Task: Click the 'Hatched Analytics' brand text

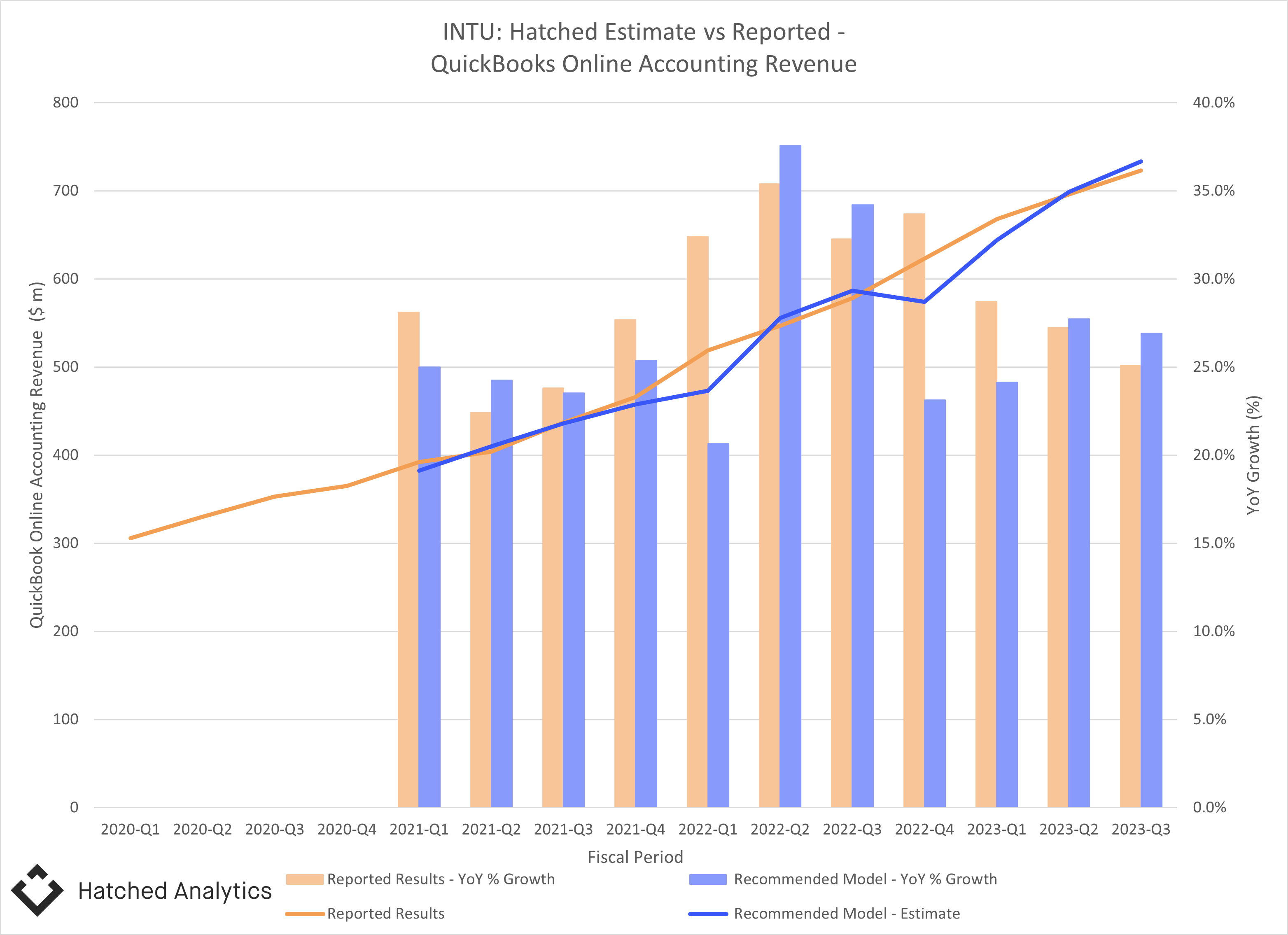Action: [175, 891]
